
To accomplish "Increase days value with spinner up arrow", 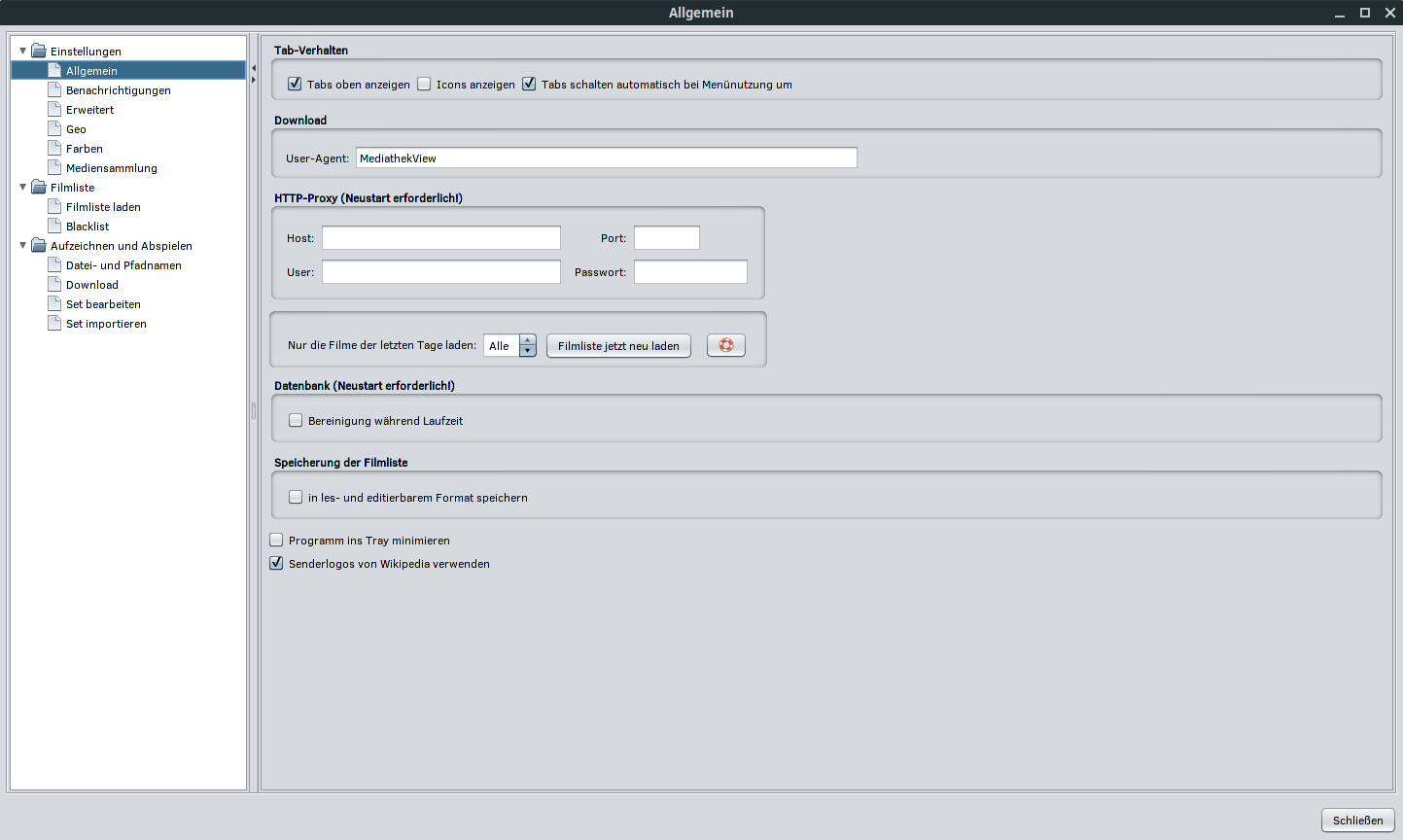I will tap(528, 340).
